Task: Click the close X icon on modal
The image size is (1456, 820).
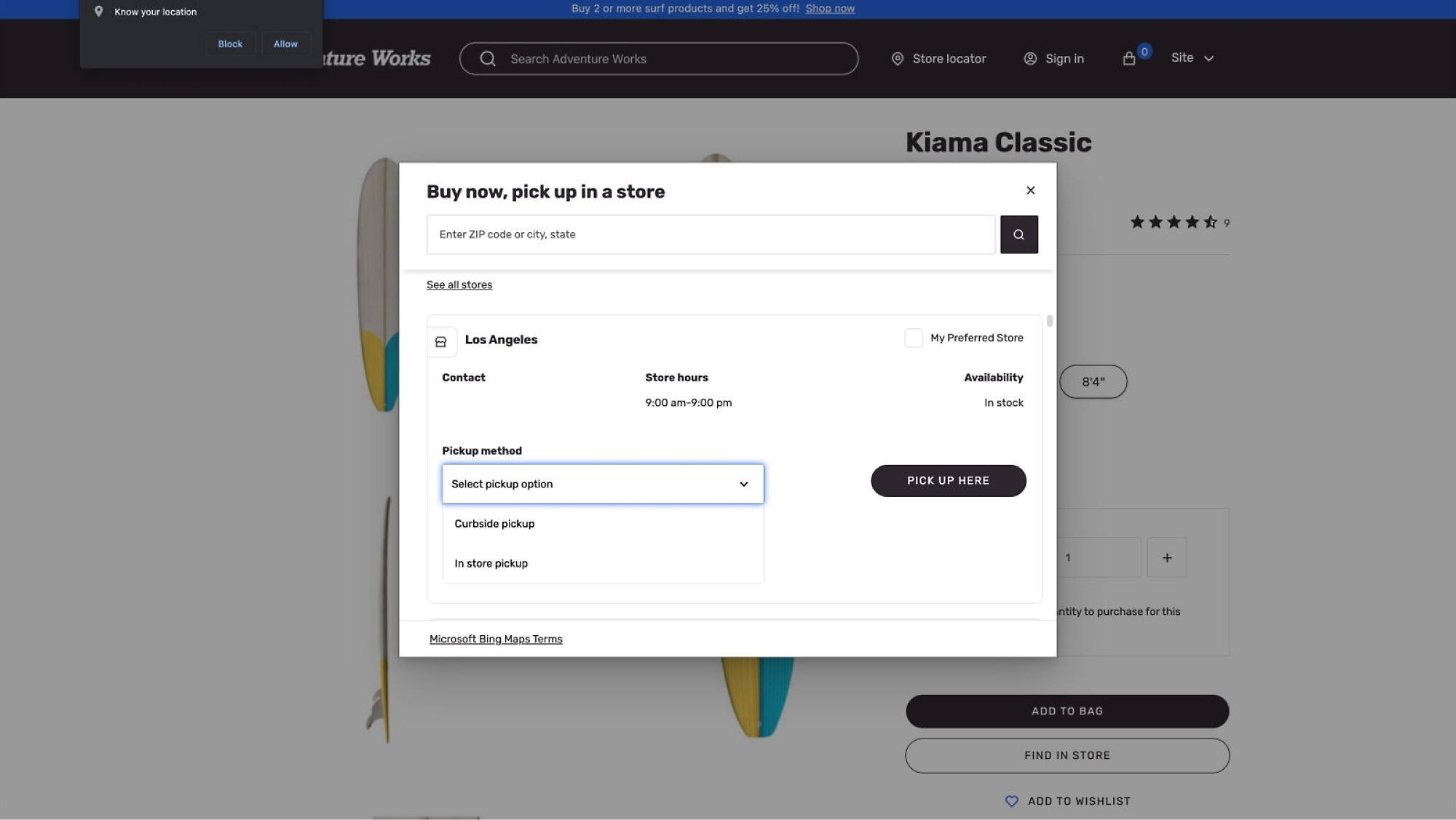Action: pos(1031,190)
